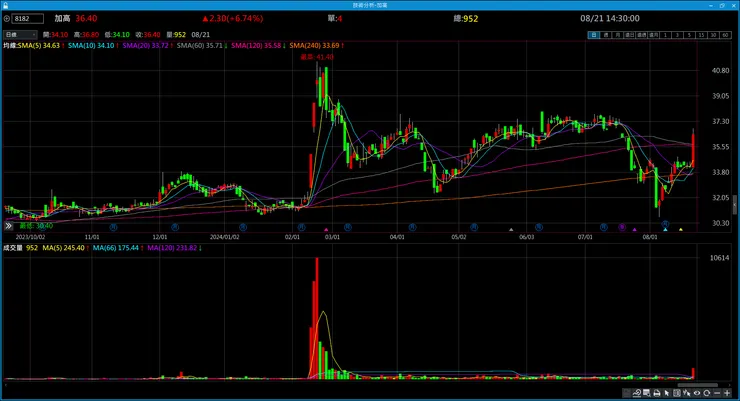740x401 pixels.
Task: Select the 30-minute interval tab
Action: pos(713,35)
